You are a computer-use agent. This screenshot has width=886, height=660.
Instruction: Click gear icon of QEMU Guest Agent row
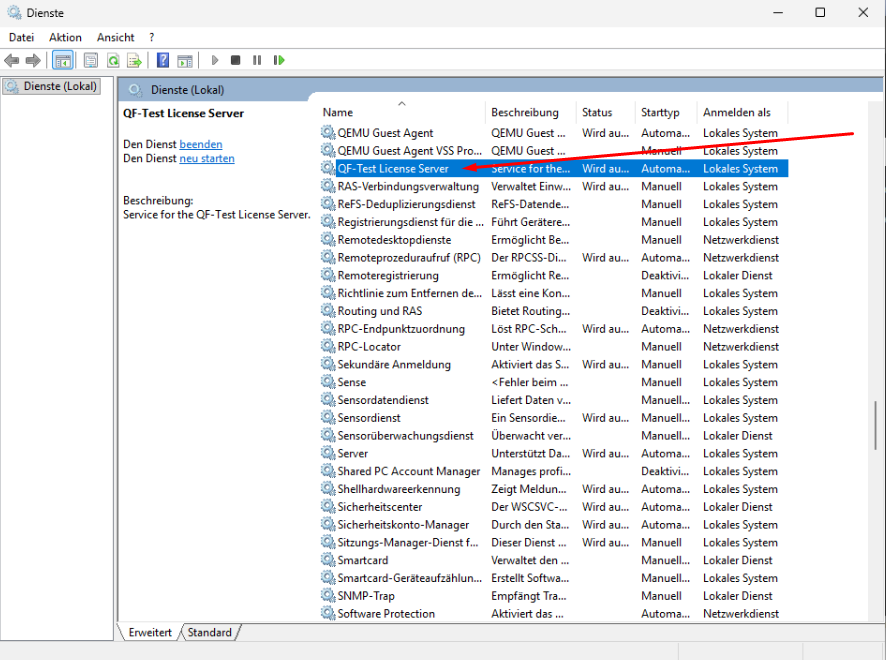point(328,133)
